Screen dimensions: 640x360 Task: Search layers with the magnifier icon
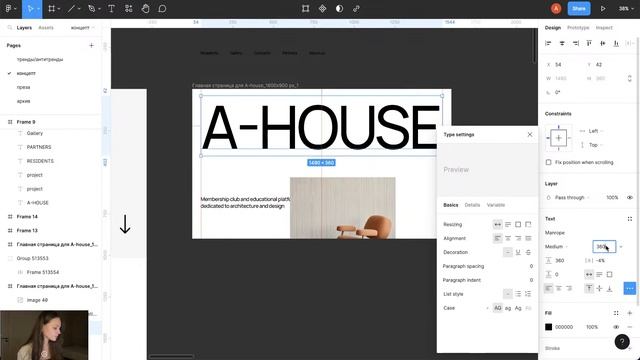click(x=9, y=28)
